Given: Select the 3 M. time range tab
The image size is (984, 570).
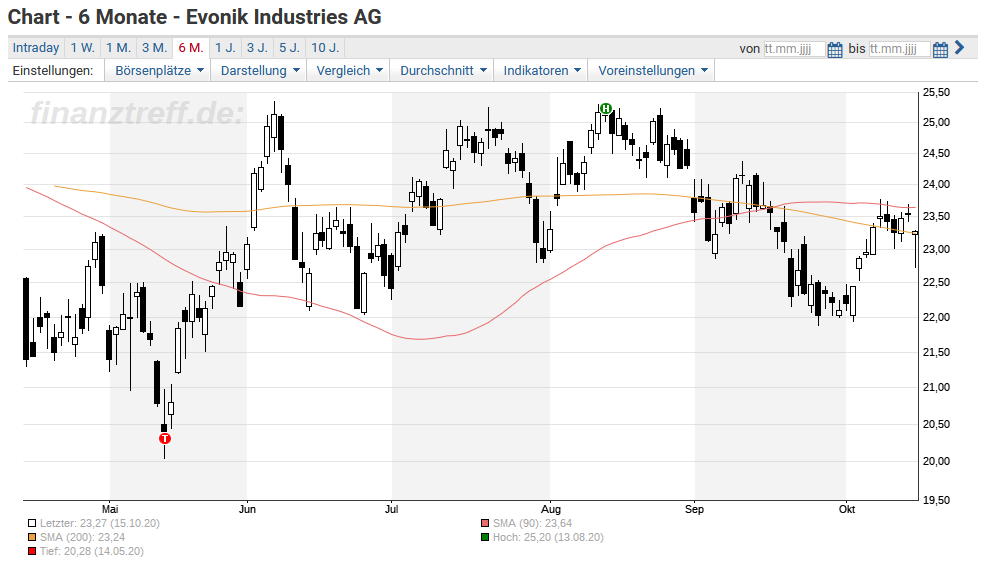Looking at the screenshot, I should click(x=154, y=48).
